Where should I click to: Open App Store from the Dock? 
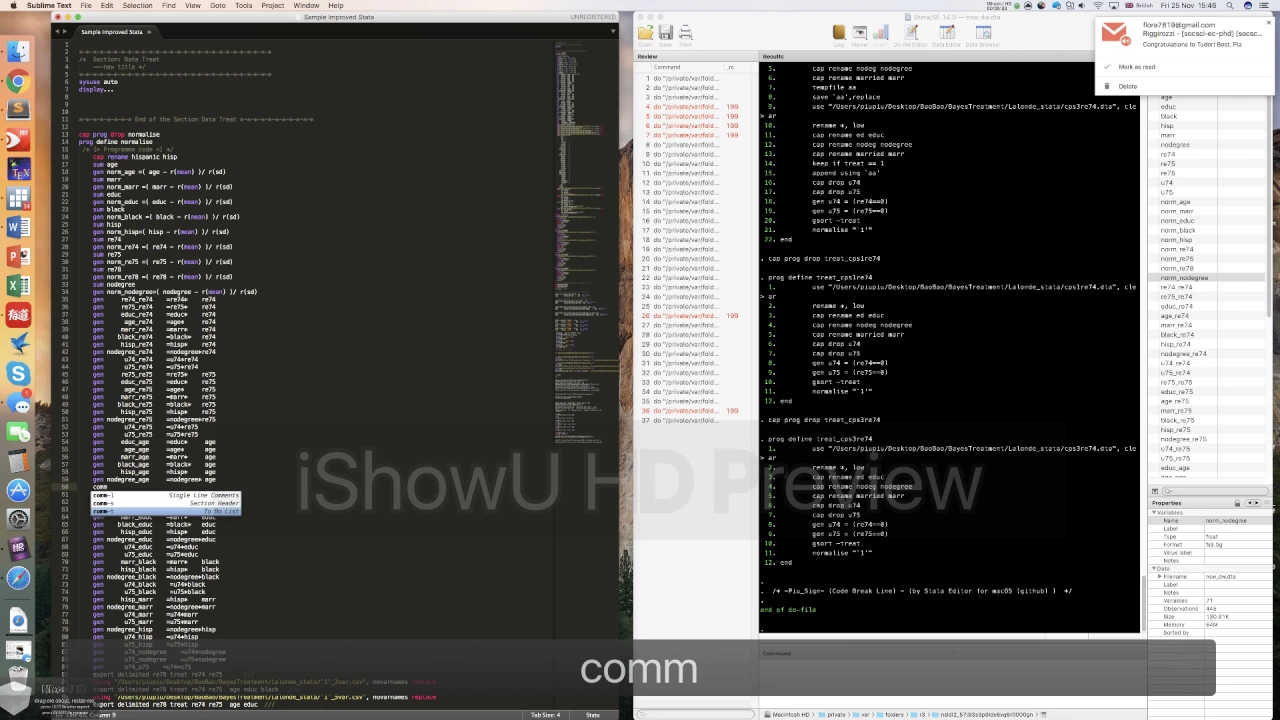pos(18,490)
